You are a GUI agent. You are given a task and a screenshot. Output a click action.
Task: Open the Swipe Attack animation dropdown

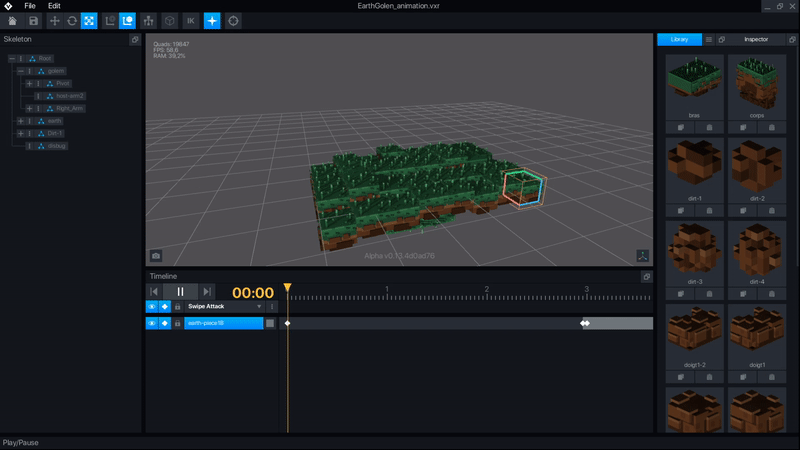pyautogui.click(x=224, y=307)
